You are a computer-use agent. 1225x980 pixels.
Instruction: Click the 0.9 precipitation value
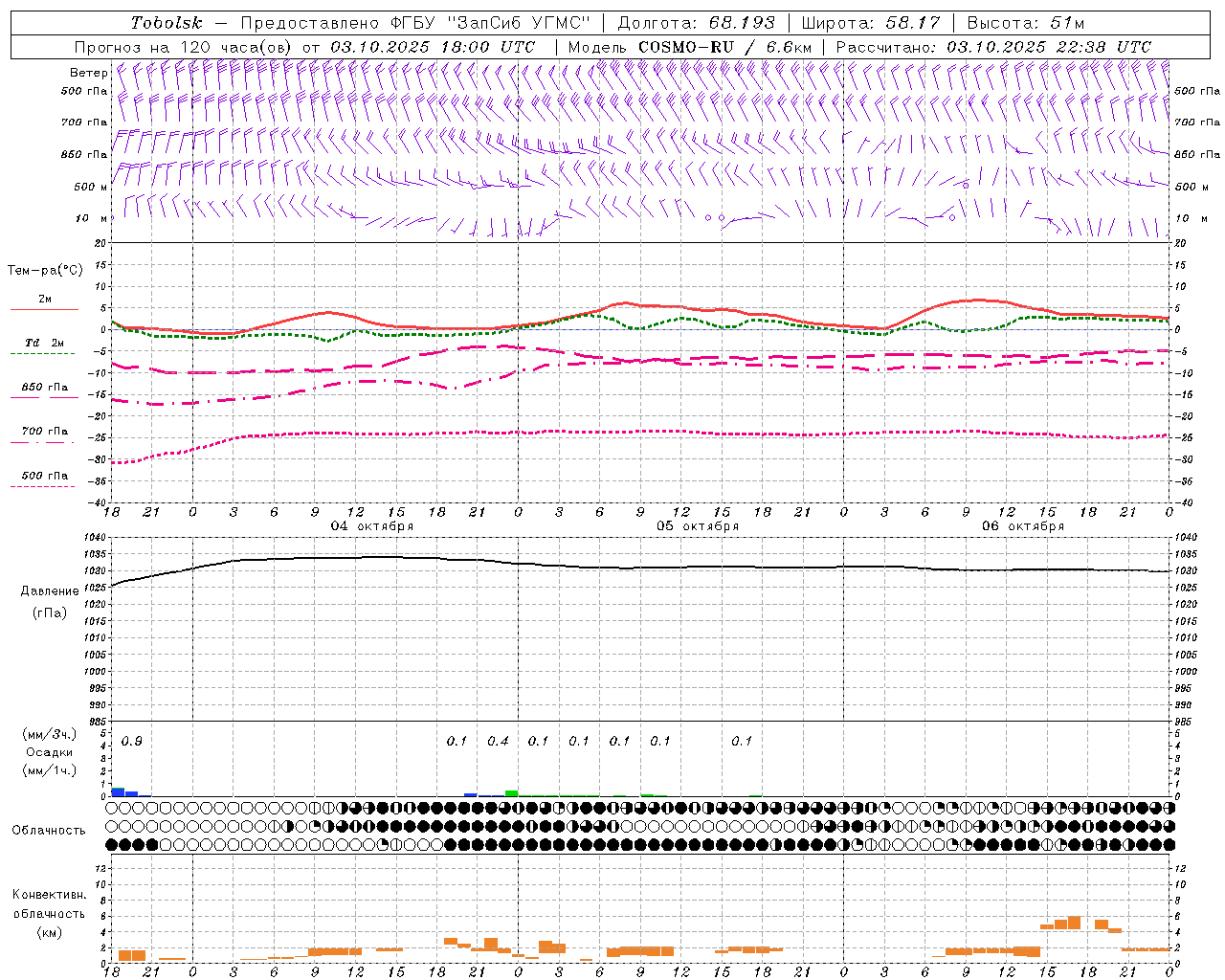coord(132,741)
